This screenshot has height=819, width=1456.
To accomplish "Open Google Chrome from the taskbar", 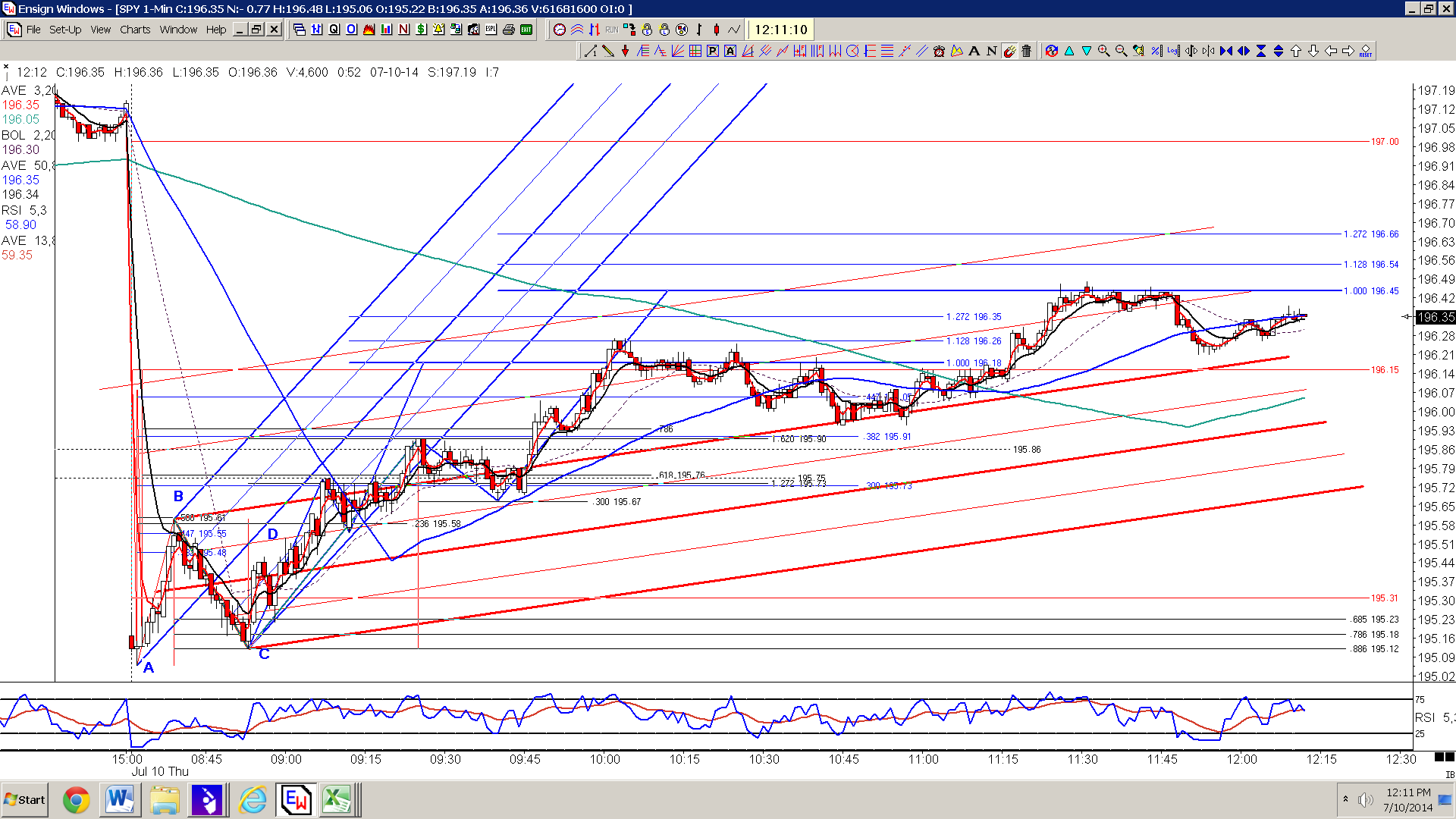I will (x=76, y=800).
